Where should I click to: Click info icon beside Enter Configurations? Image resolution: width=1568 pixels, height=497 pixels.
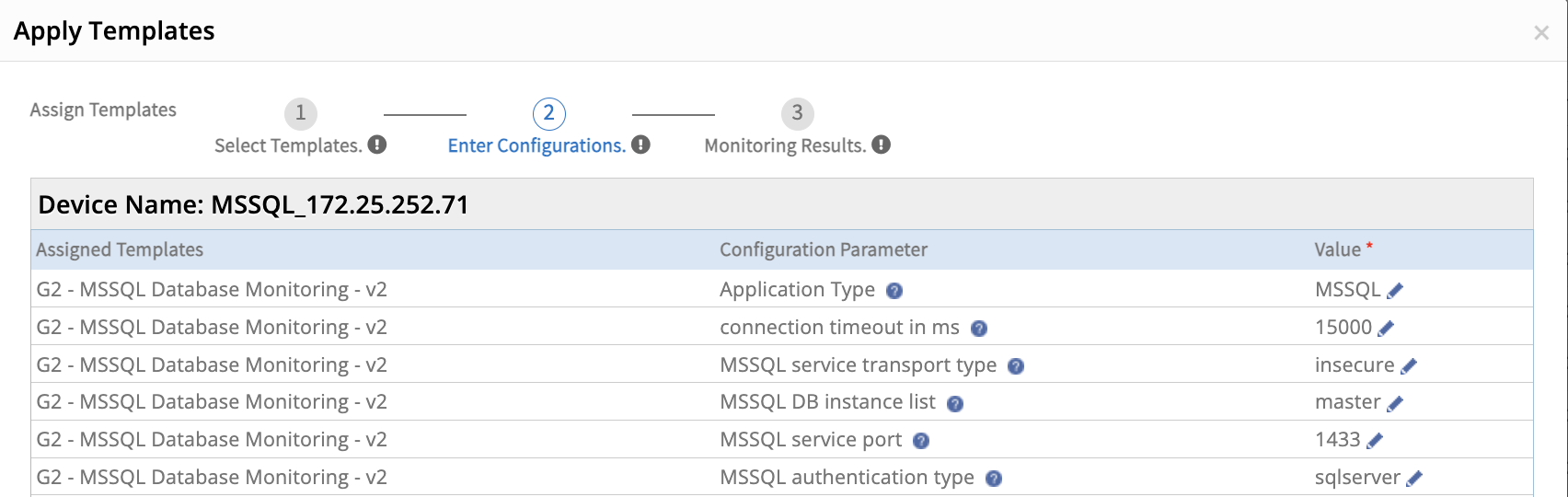click(641, 144)
